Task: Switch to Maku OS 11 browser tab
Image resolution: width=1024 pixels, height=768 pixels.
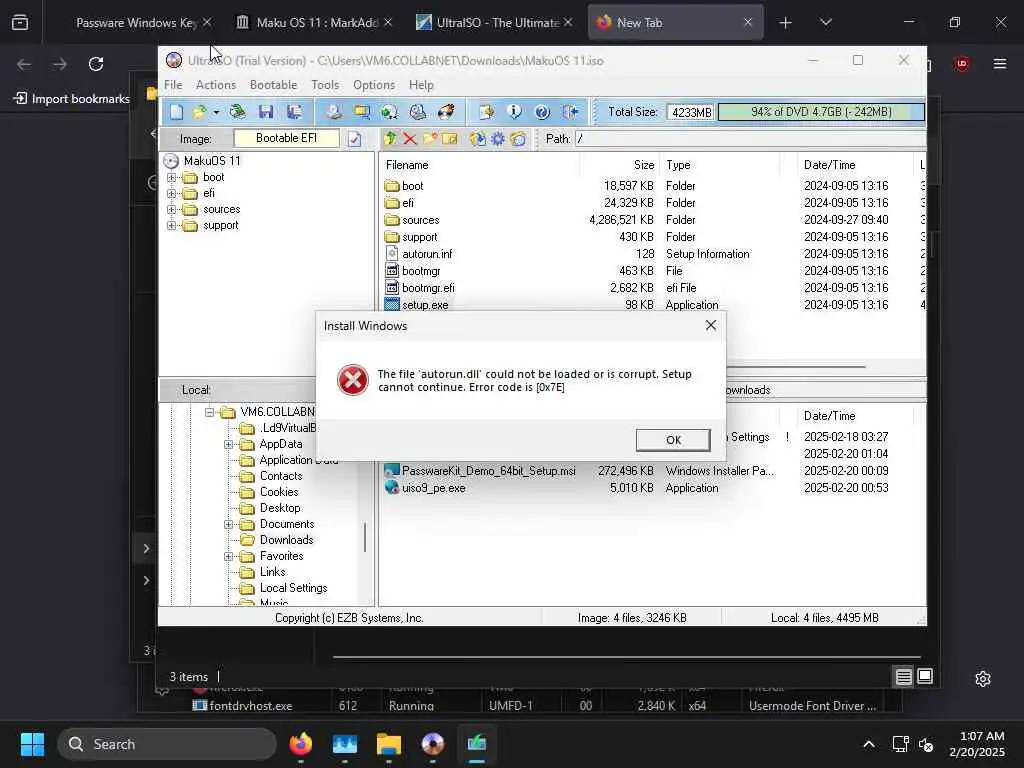Action: click(317, 22)
